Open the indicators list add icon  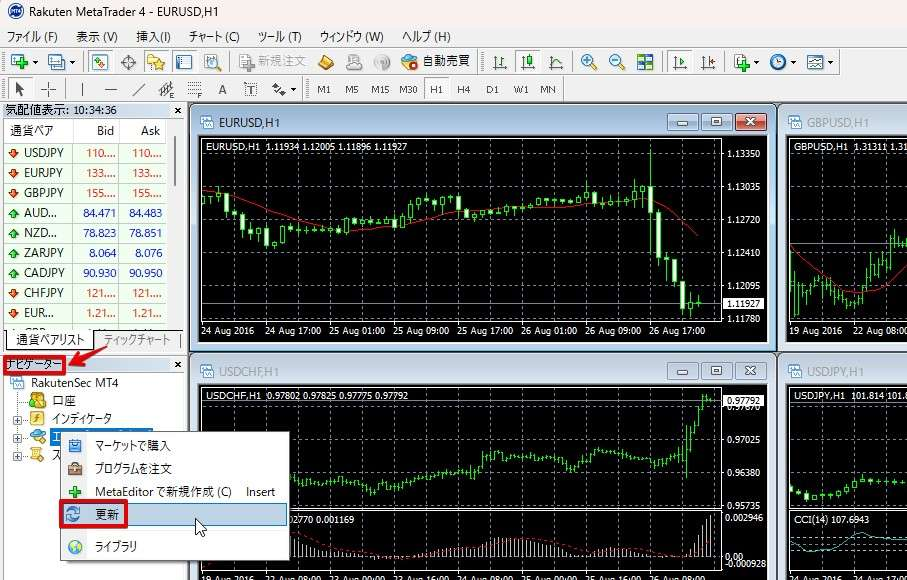pyautogui.click(x=742, y=62)
